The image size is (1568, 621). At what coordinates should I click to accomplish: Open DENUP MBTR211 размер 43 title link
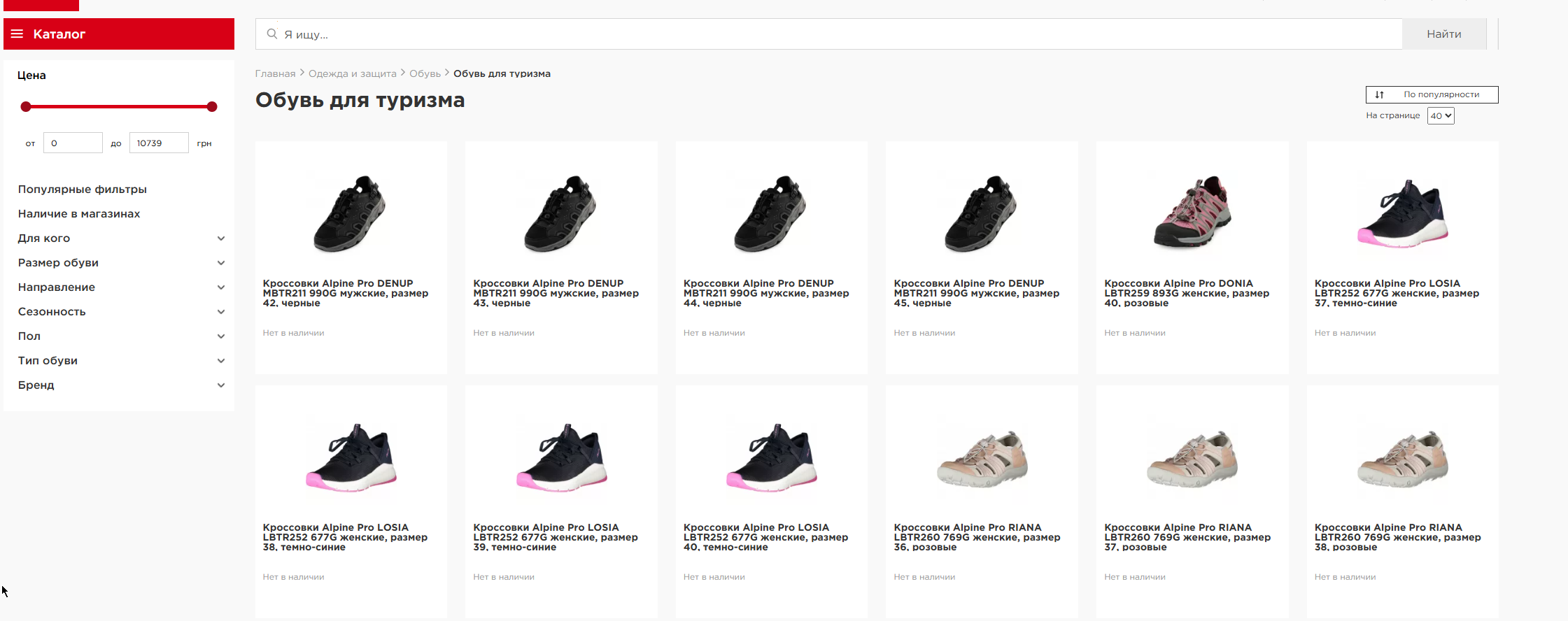pyautogui.click(x=556, y=293)
